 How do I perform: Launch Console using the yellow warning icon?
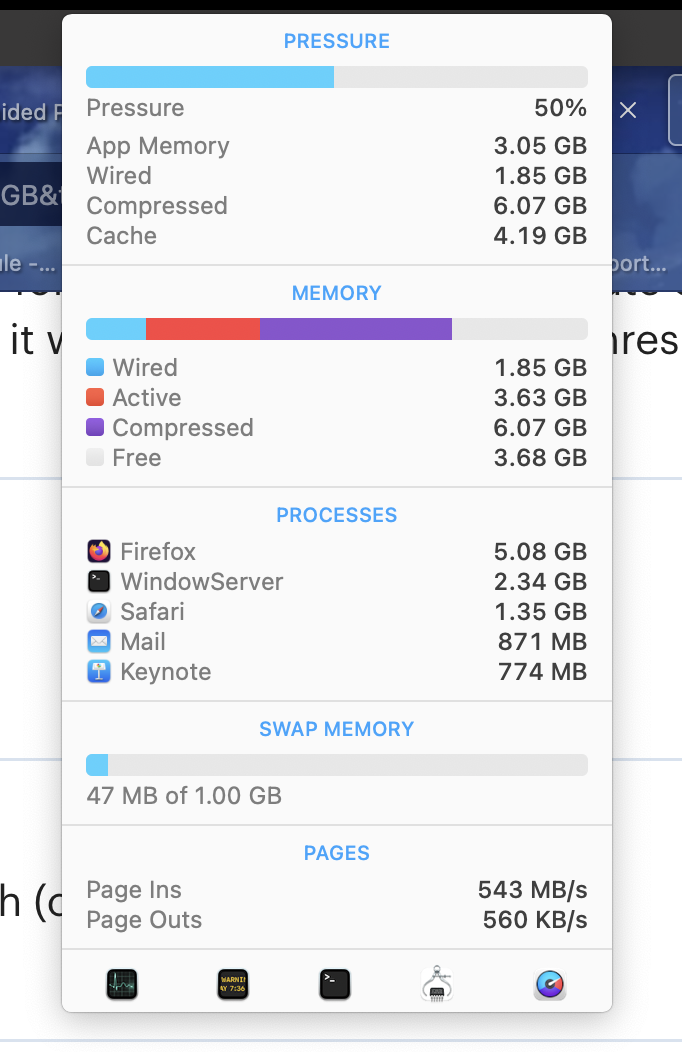[x=232, y=985]
